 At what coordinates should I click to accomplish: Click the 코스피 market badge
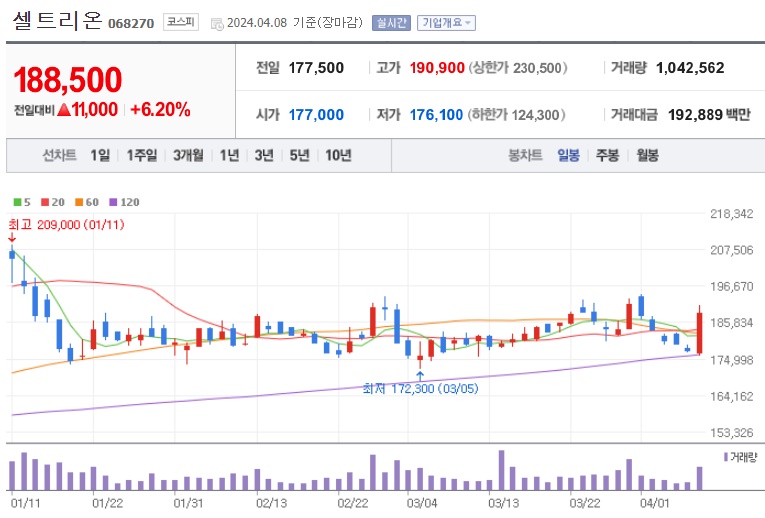(x=181, y=22)
